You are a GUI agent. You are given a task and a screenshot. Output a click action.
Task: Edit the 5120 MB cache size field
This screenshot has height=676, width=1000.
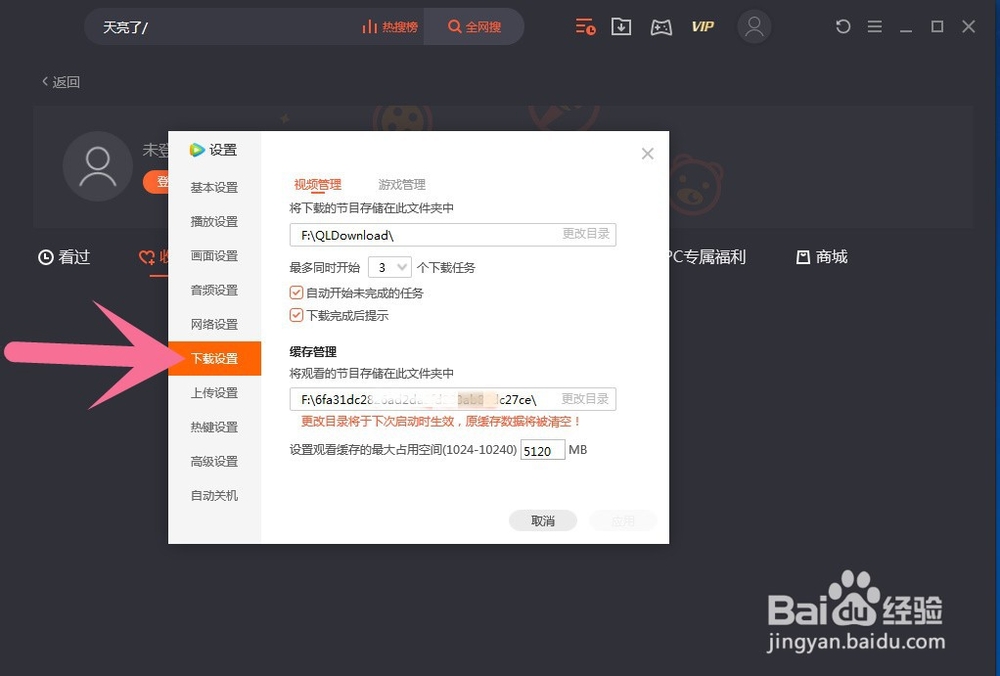click(541, 450)
